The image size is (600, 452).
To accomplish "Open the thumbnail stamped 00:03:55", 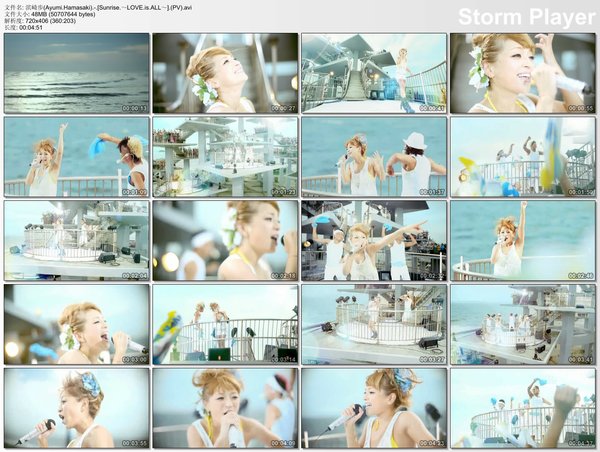I will point(77,408).
